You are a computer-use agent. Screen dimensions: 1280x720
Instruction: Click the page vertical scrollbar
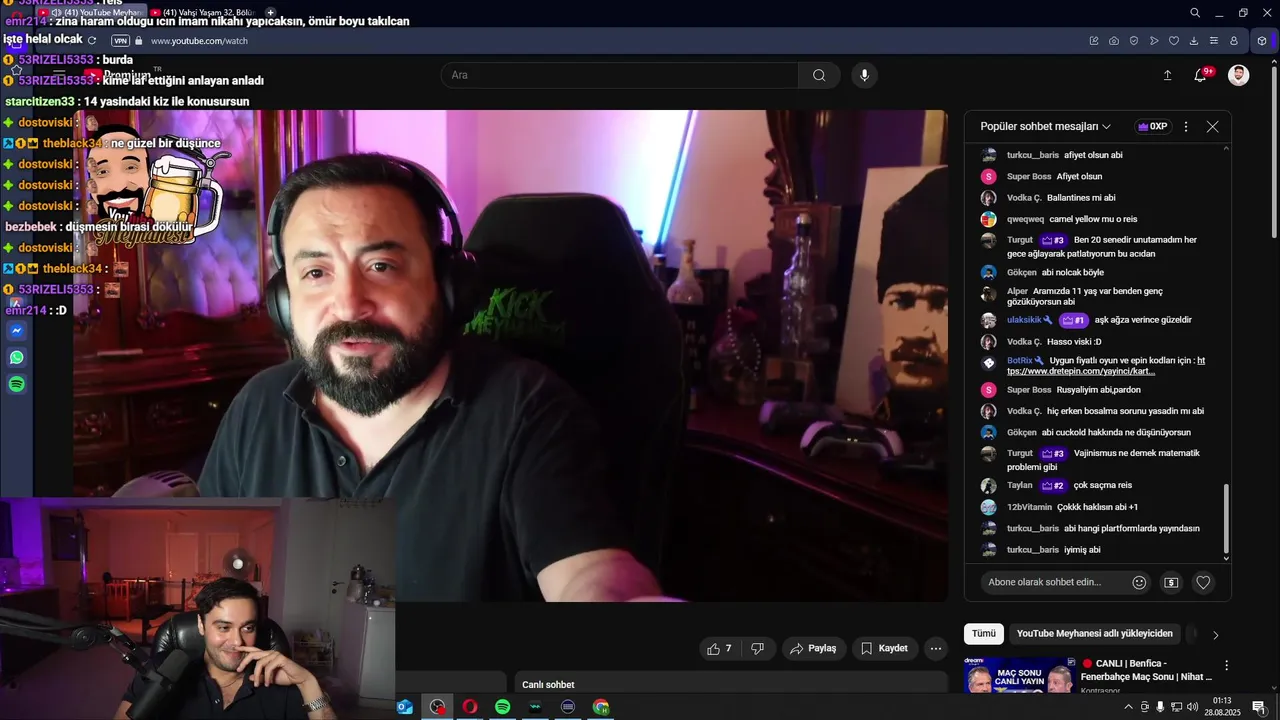pos(1274,150)
